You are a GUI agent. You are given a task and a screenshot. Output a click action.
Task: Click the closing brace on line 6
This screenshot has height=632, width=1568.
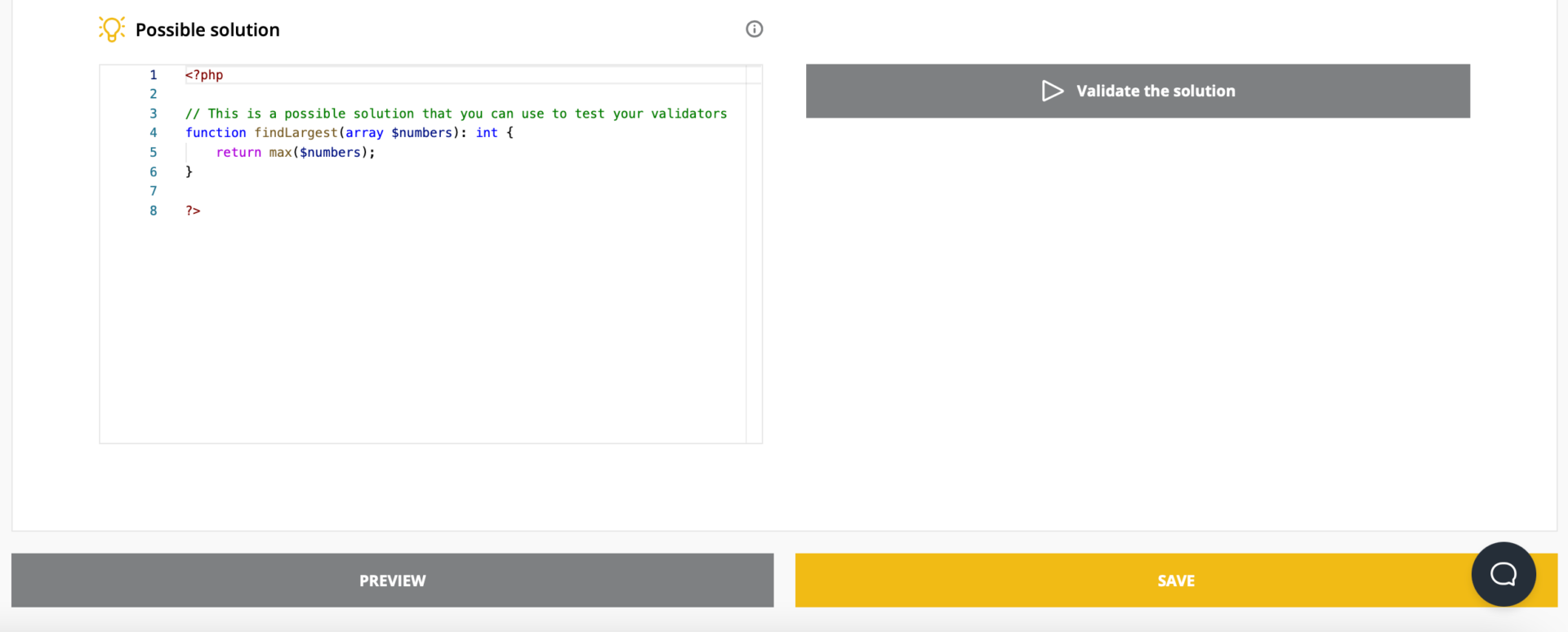pyautogui.click(x=189, y=172)
